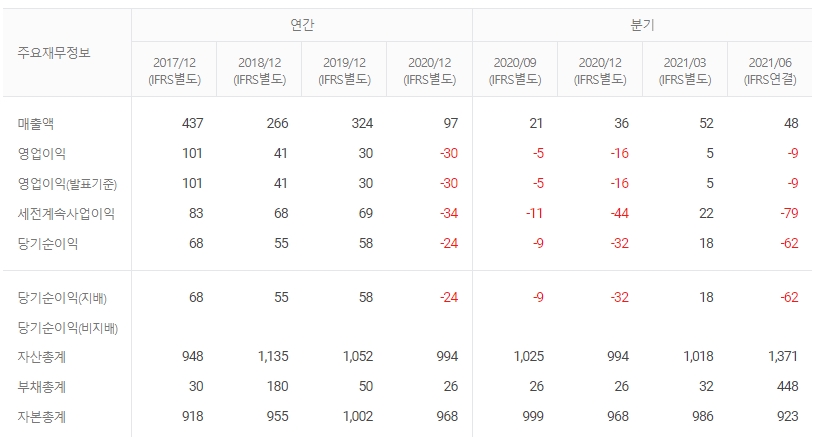Image resolution: width=816 pixels, height=437 pixels.
Task: Select the 당기순이익(지배) row label
Action: coord(62,298)
